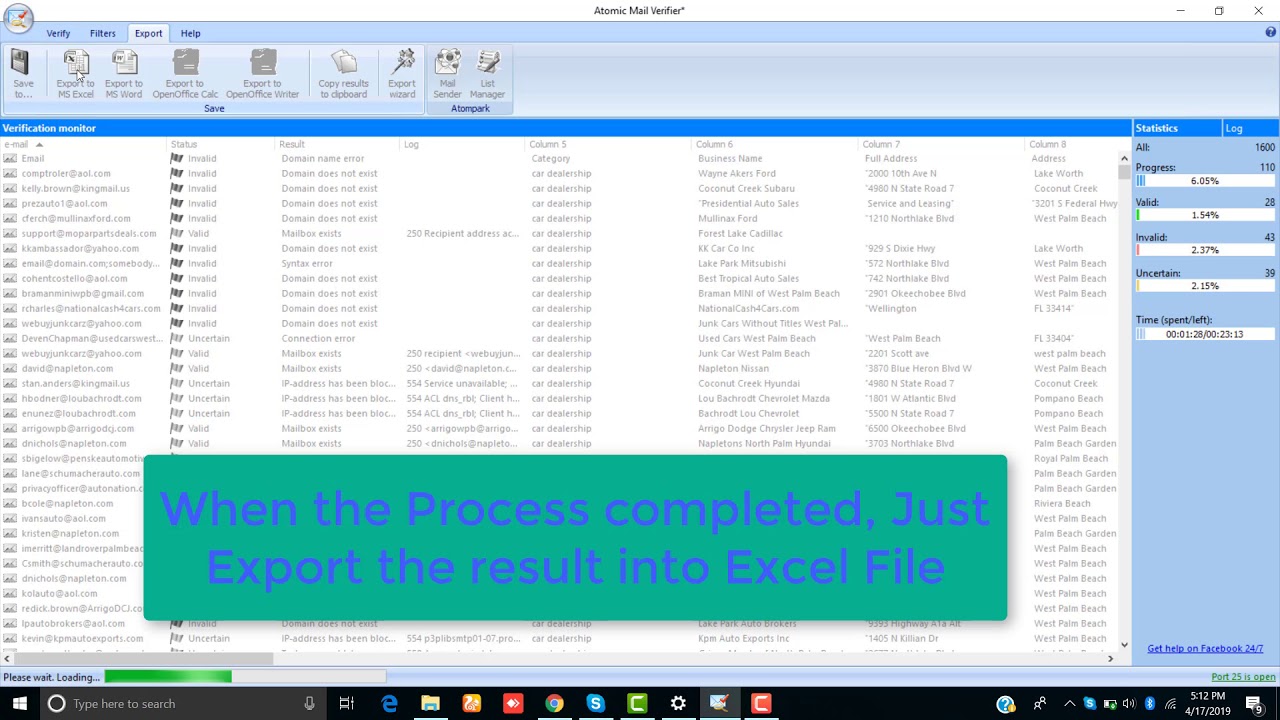Open Settings gear in taskbar
This screenshot has width=1280, height=720.
678,703
